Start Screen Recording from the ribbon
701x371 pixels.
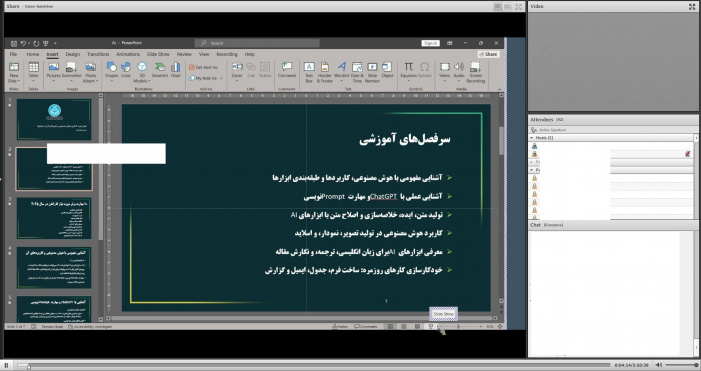[475, 72]
